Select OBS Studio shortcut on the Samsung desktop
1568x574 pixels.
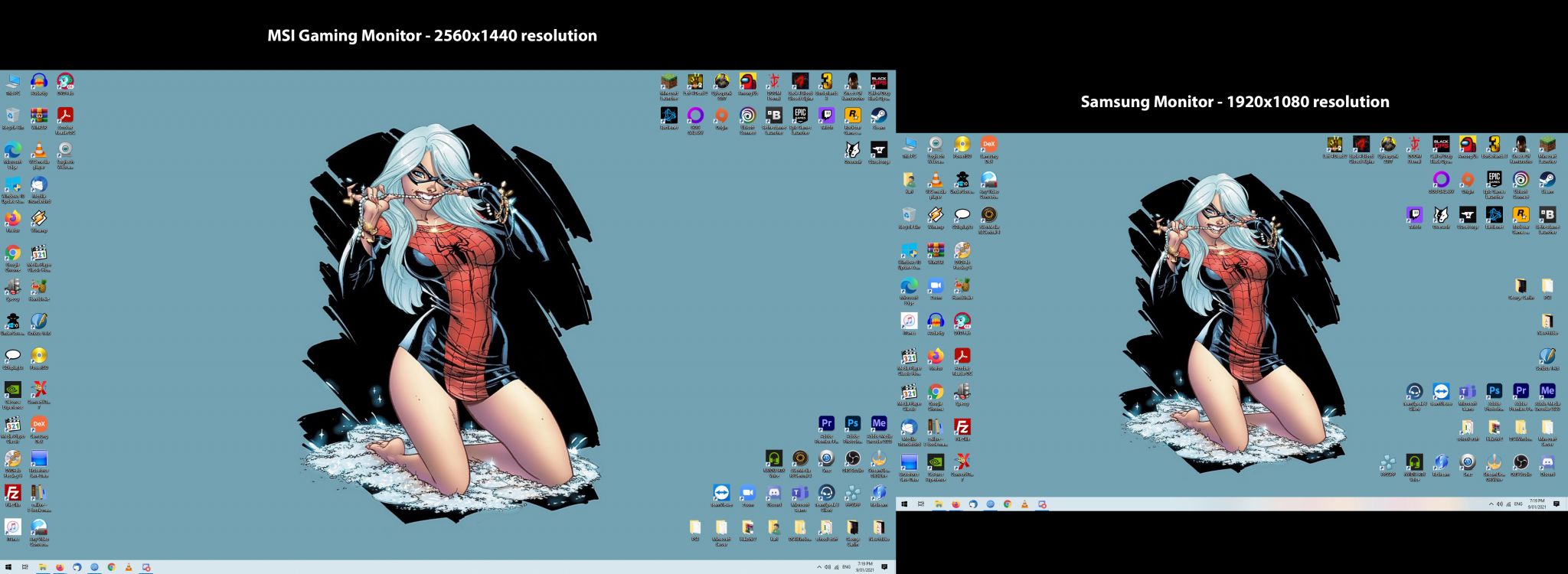(x=1521, y=462)
